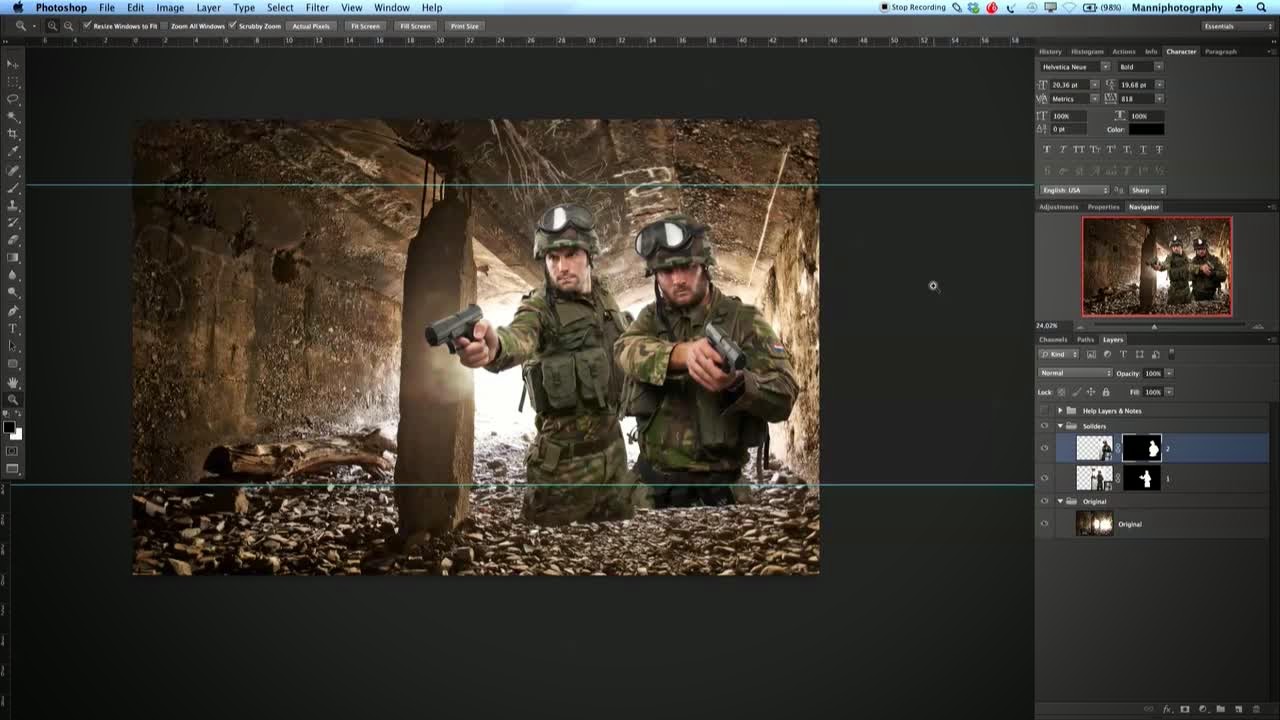Image resolution: width=1280 pixels, height=720 pixels.
Task: Switch to the Channels tab
Action: 1053,340
